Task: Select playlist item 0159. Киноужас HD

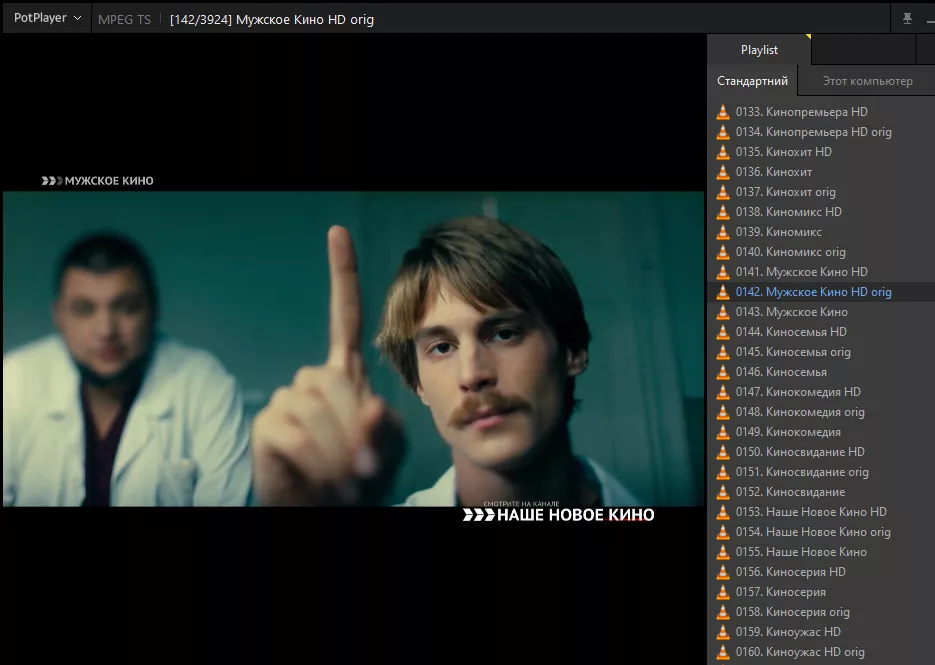Action: (x=821, y=632)
